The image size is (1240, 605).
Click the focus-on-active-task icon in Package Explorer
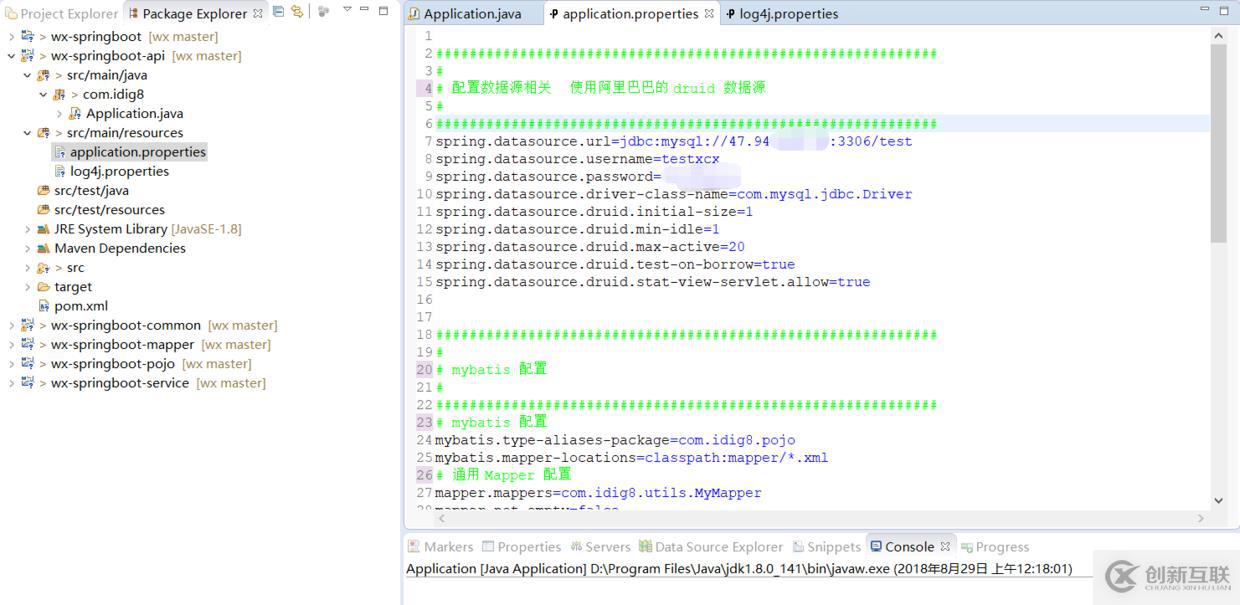coord(324,12)
